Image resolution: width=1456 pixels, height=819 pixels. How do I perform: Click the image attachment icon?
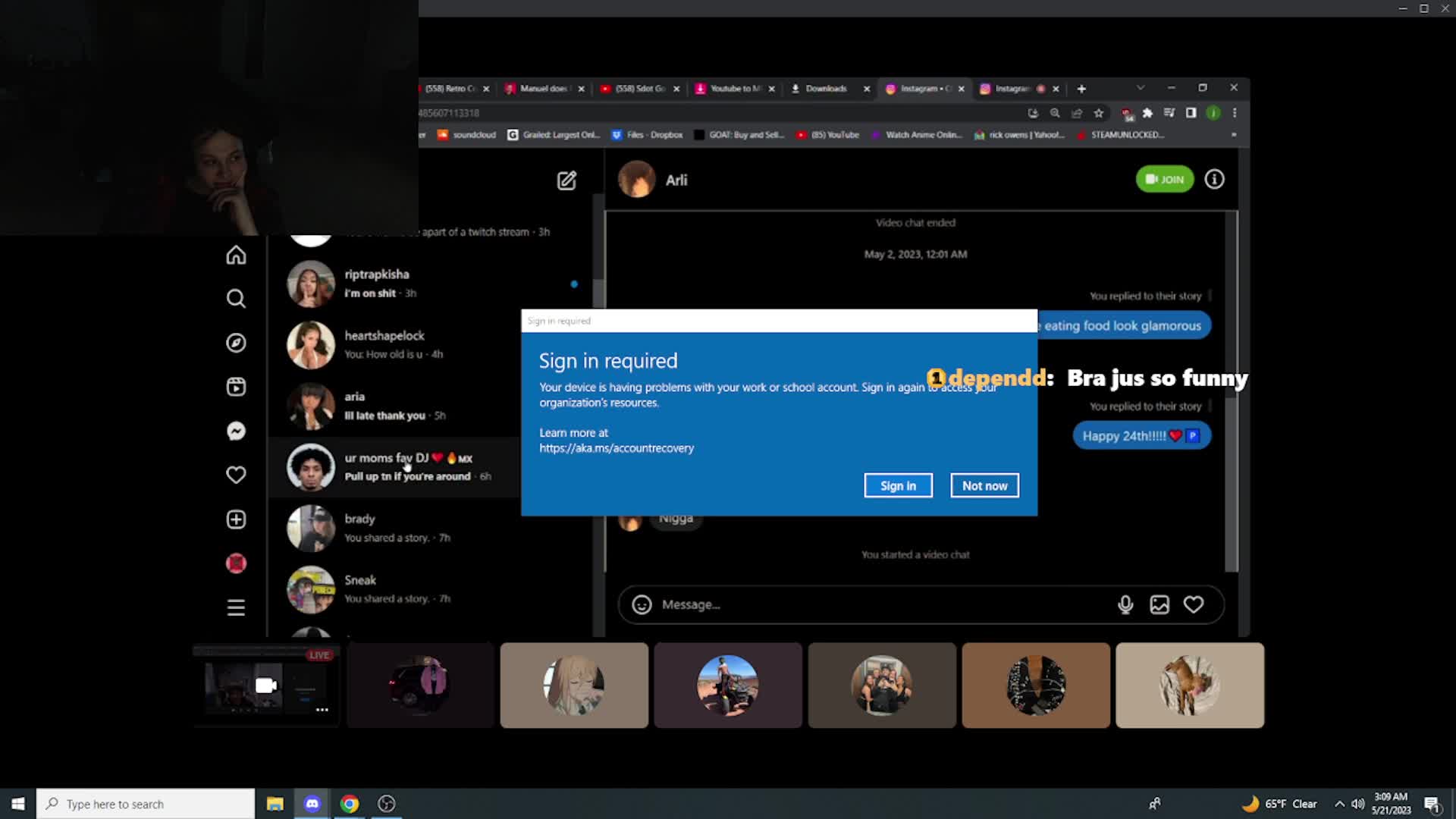click(1159, 604)
